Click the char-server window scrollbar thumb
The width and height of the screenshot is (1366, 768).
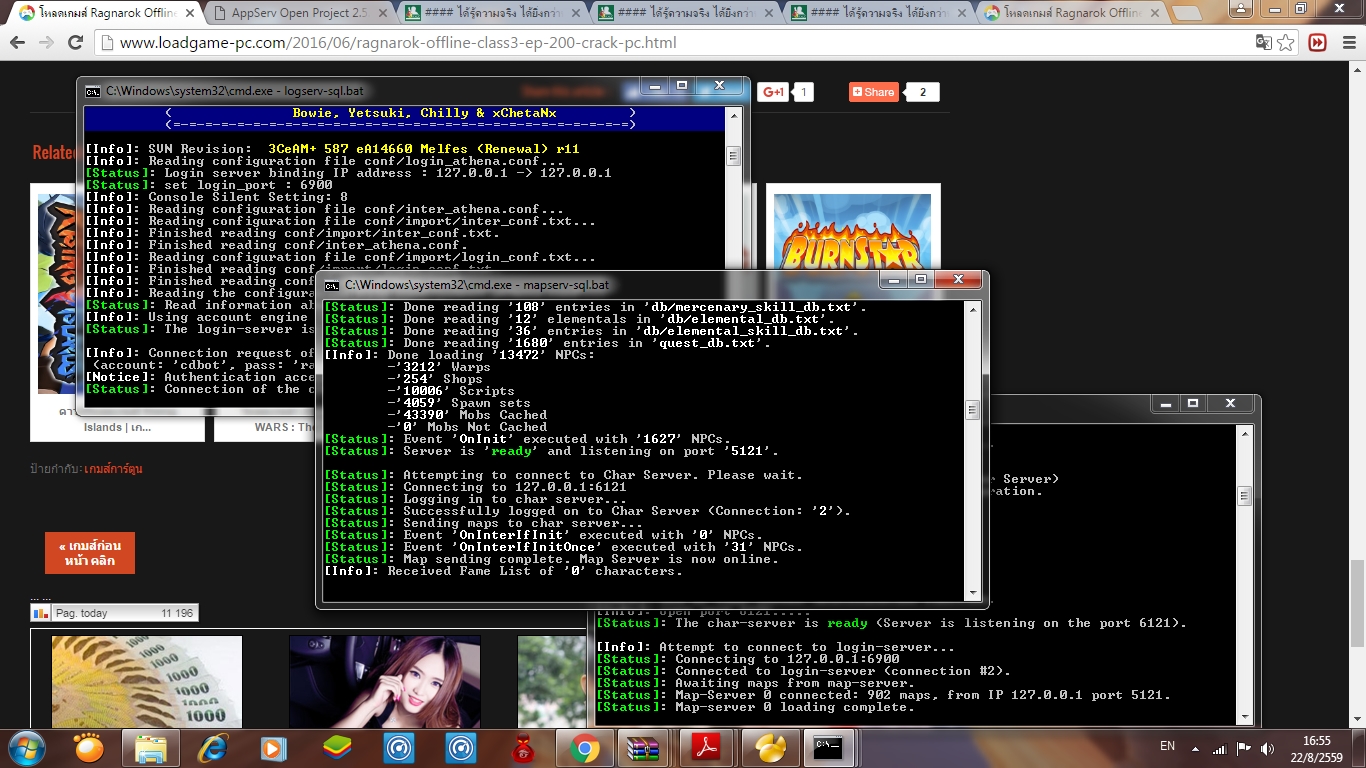pyautogui.click(x=1244, y=496)
